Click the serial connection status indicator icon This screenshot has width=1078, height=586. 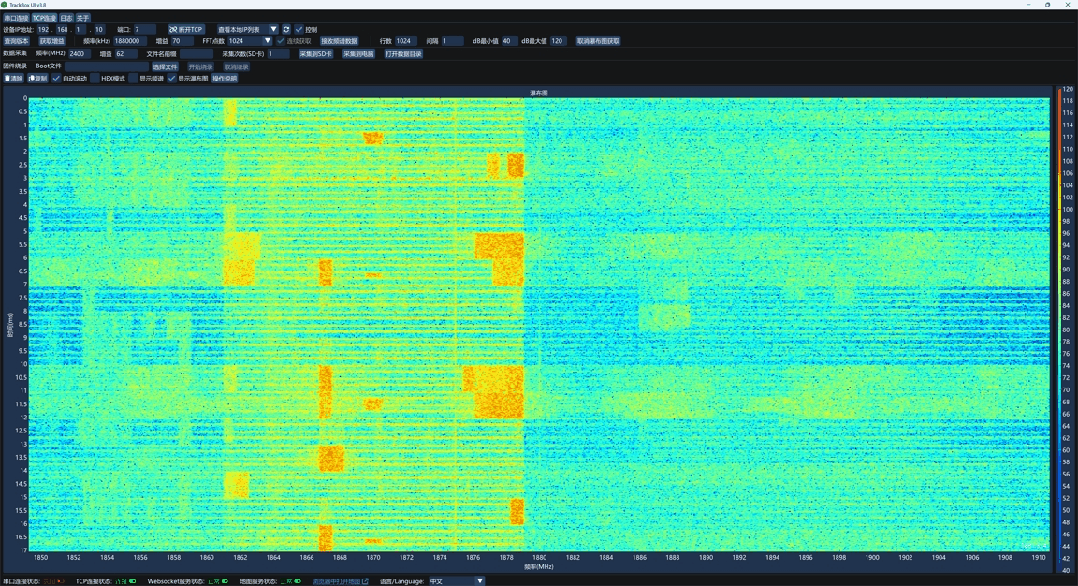point(60,581)
